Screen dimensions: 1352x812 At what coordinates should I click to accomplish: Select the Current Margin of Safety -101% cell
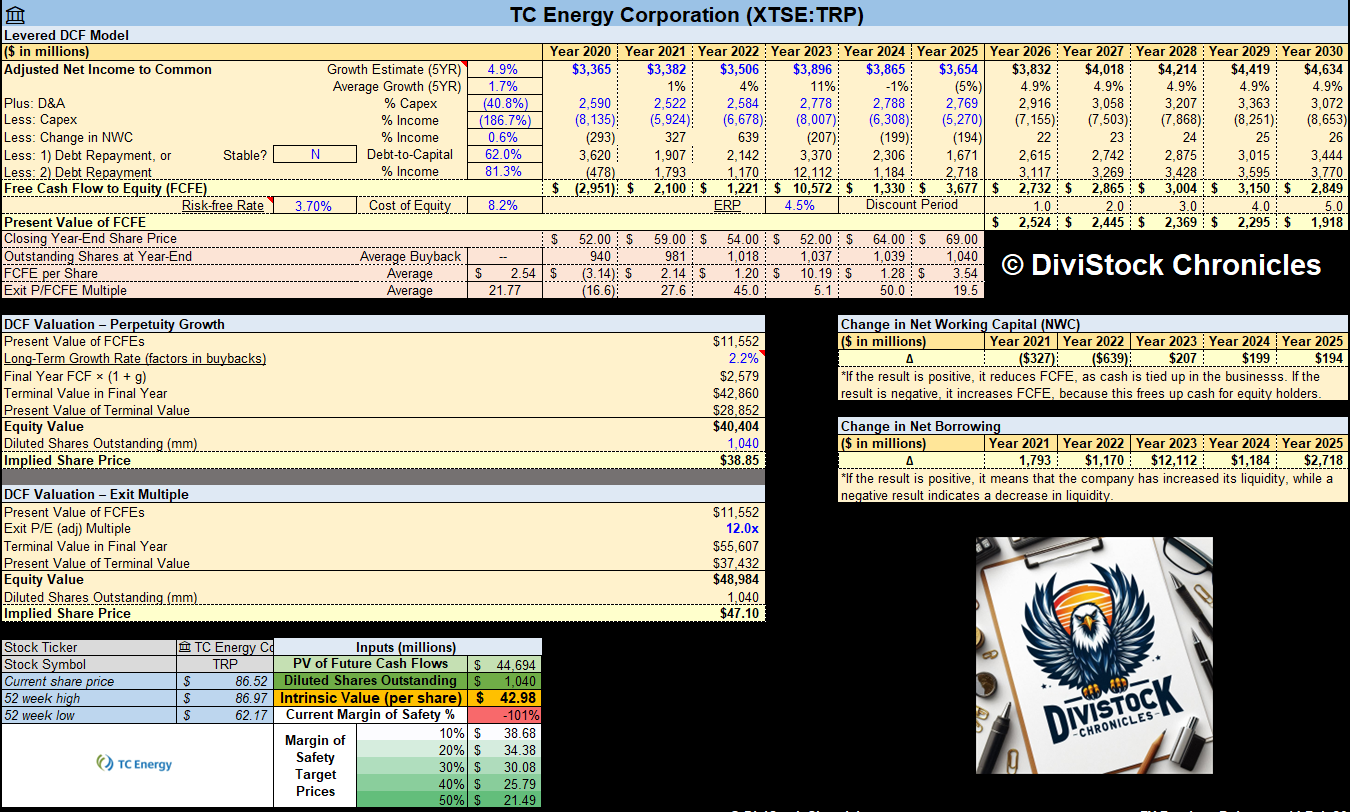(x=505, y=715)
